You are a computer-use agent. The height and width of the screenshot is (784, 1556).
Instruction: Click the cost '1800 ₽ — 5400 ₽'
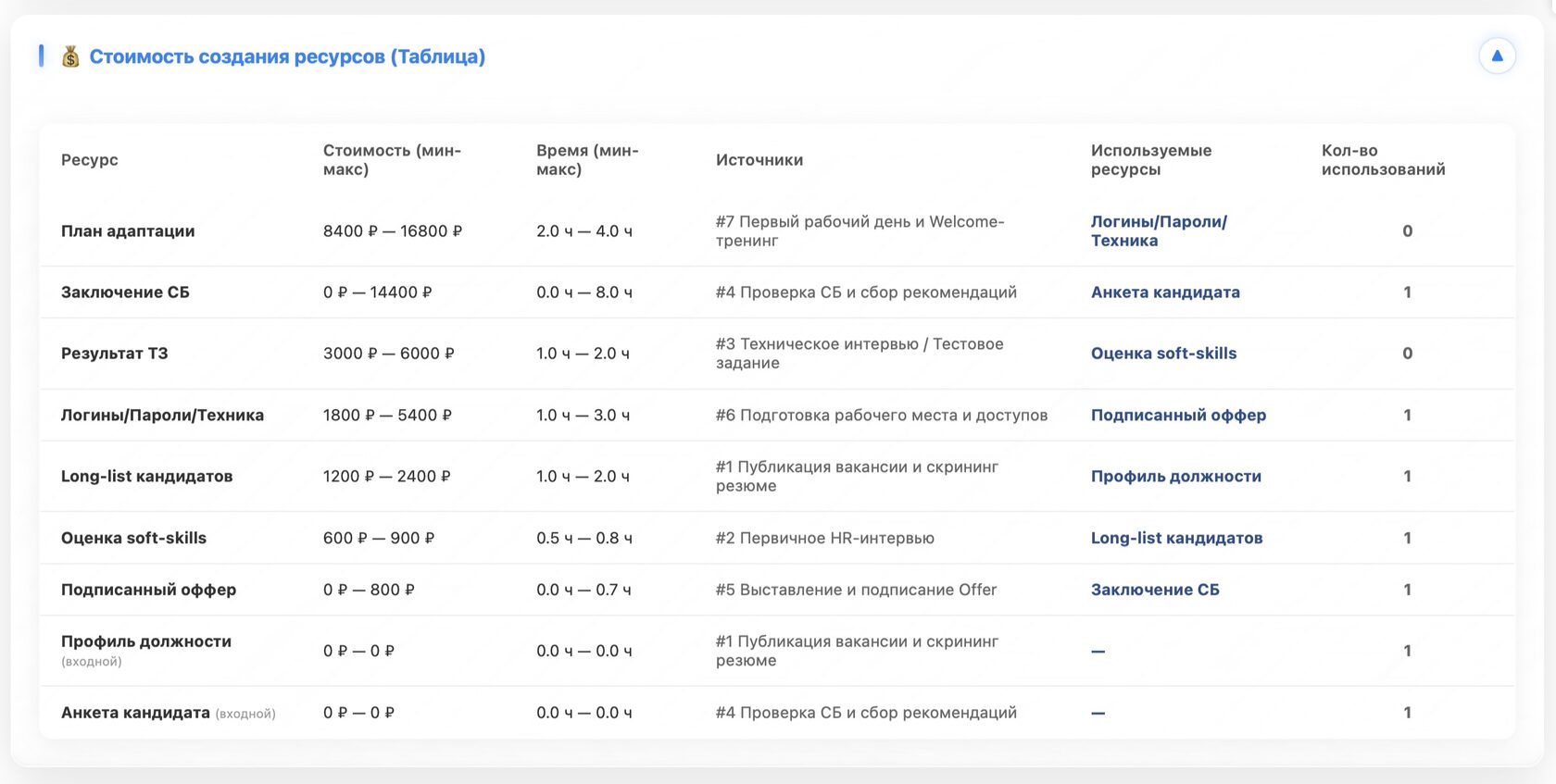pyautogui.click(x=387, y=415)
